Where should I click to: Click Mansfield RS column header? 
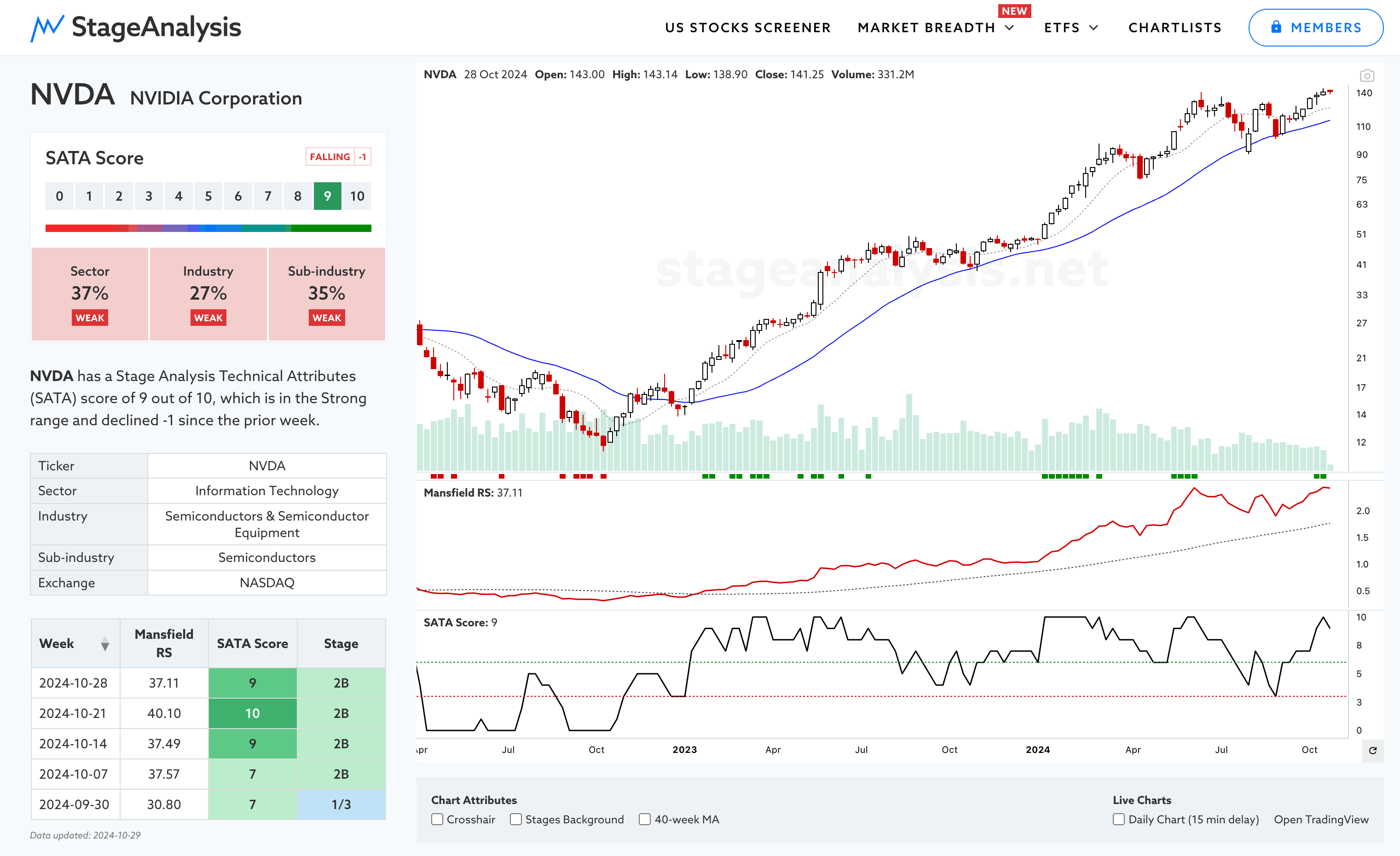[x=164, y=643]
